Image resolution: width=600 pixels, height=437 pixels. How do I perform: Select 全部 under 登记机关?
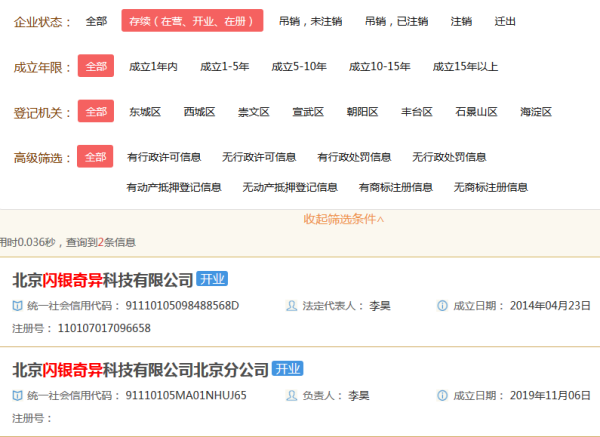coord(96,111)
